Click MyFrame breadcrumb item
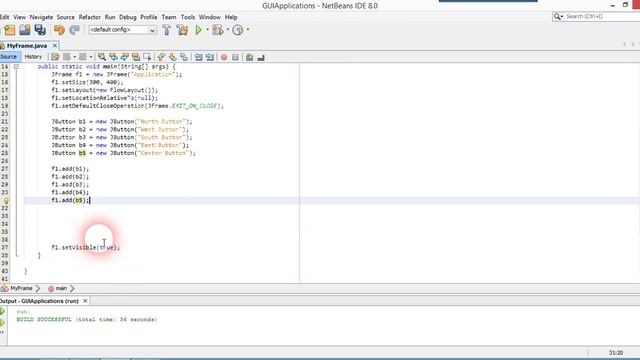 (17, 288)
